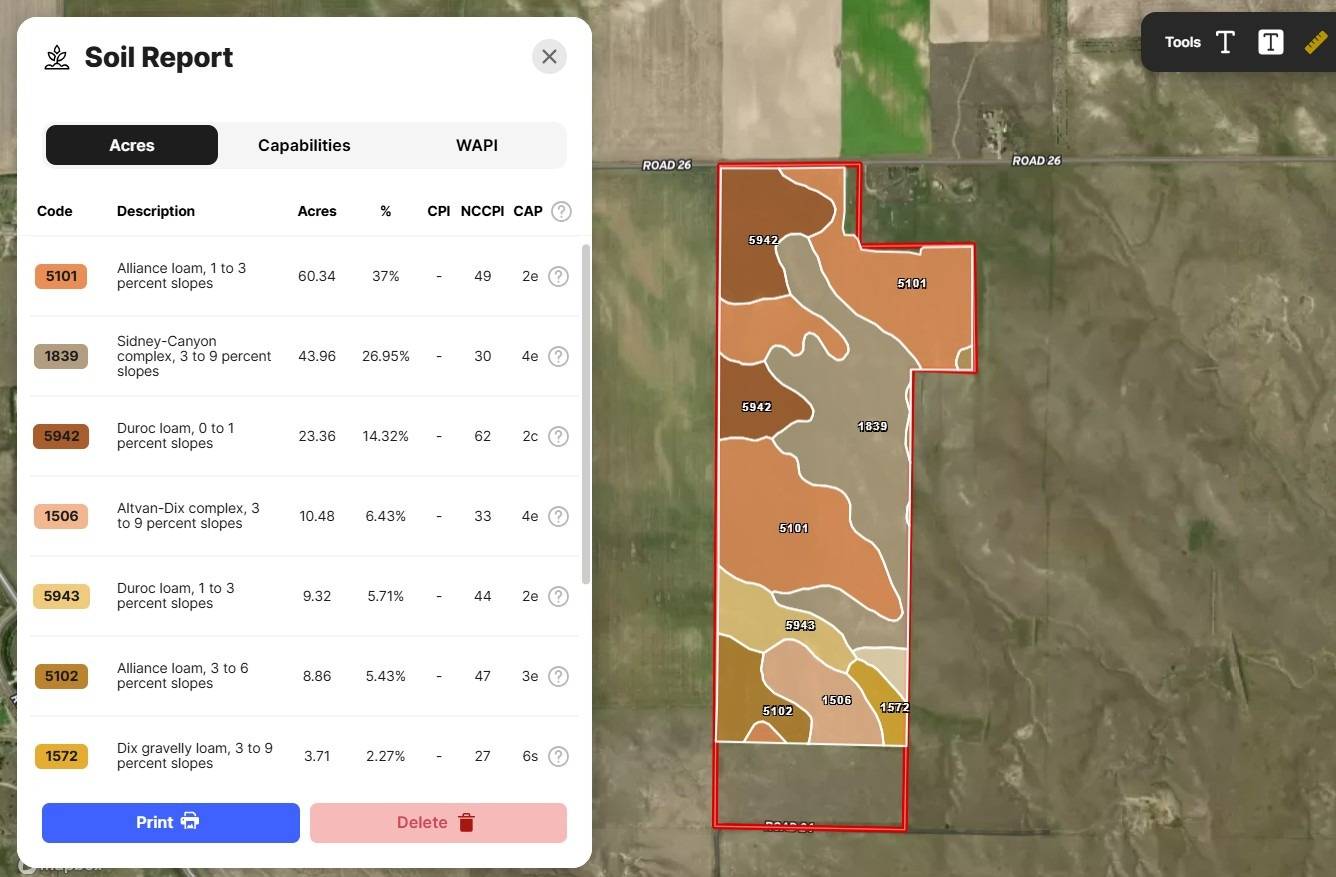Open help for Altvan-Dix complex row
The width and height of the screenshot is (1336, 877).
point(558,516)
